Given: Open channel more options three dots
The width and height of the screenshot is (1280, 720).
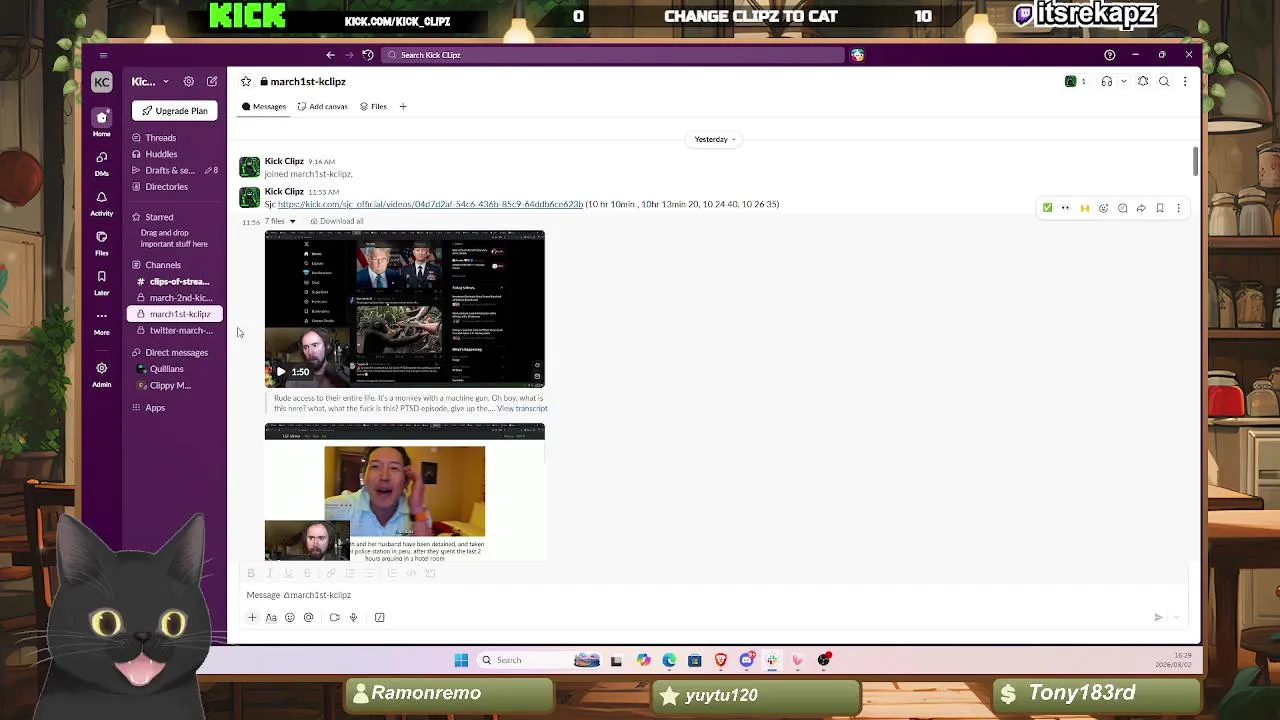Looking at the screenshot, I should [1185, 82].
